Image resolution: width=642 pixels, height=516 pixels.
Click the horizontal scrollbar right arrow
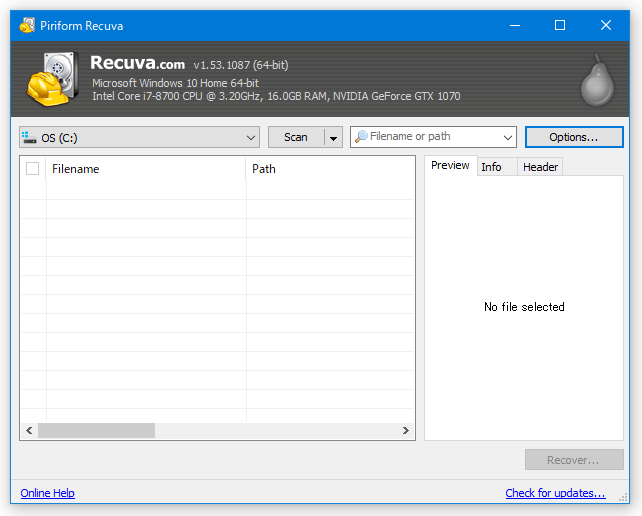[x=406, y=430]
